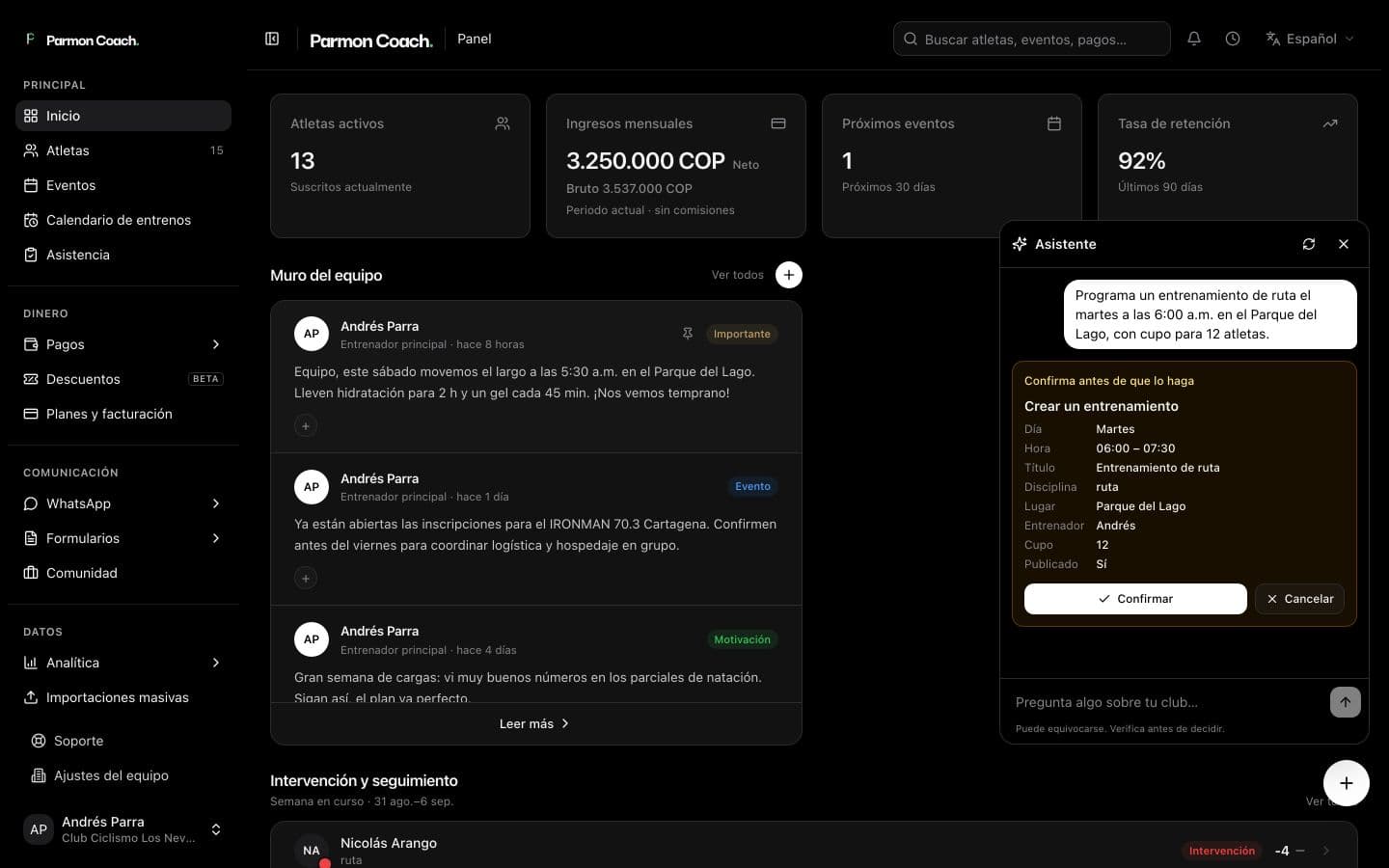This screenshot has width=1389, height=868.
Task: Click the Evento tag
Action: coord(752,486)
